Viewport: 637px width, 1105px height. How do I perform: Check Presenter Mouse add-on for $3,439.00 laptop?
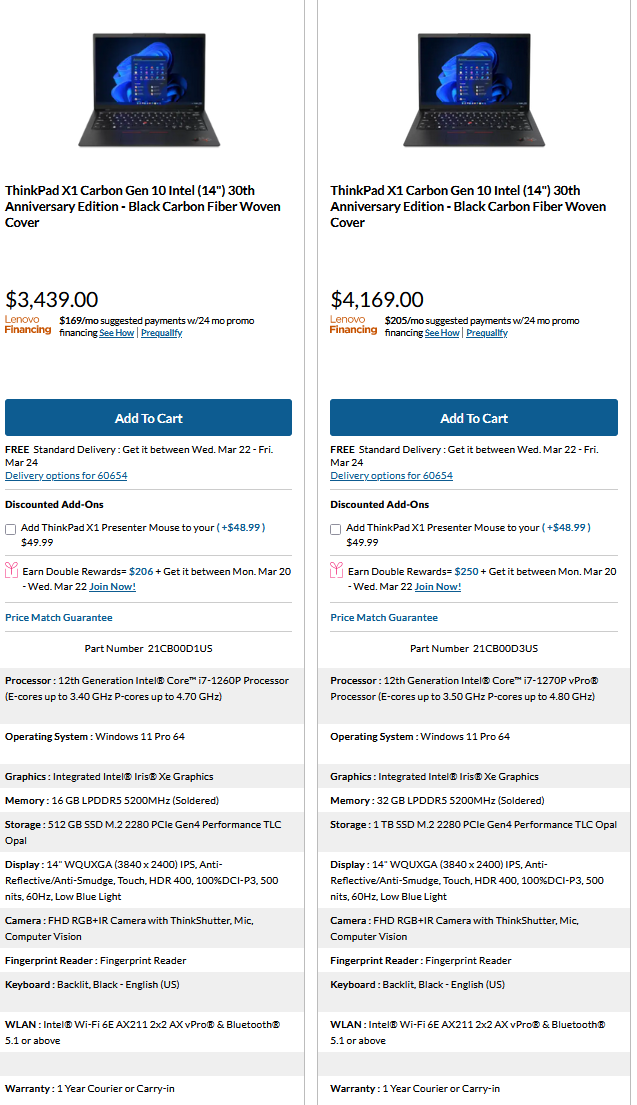[11, 529]
